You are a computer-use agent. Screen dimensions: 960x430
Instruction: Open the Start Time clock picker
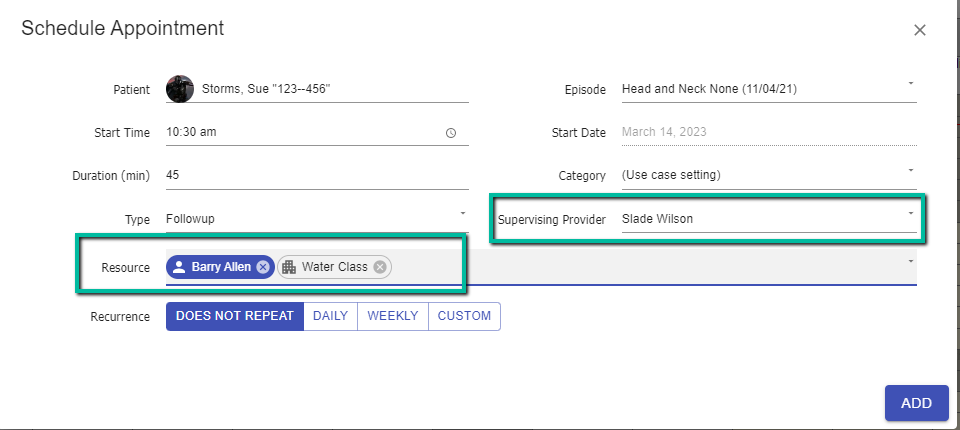click(451, 133)
